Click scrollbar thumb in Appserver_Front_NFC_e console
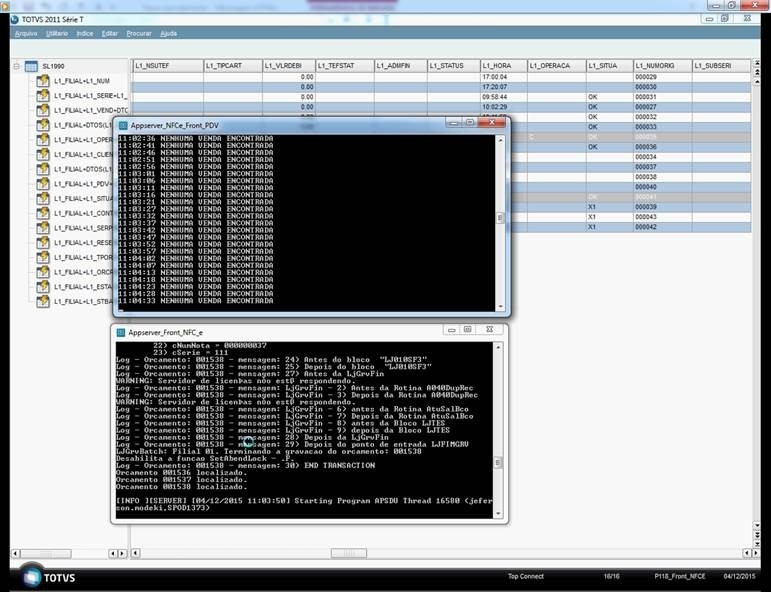The height and width of the screenshot is (592, 771). [498, 463]
